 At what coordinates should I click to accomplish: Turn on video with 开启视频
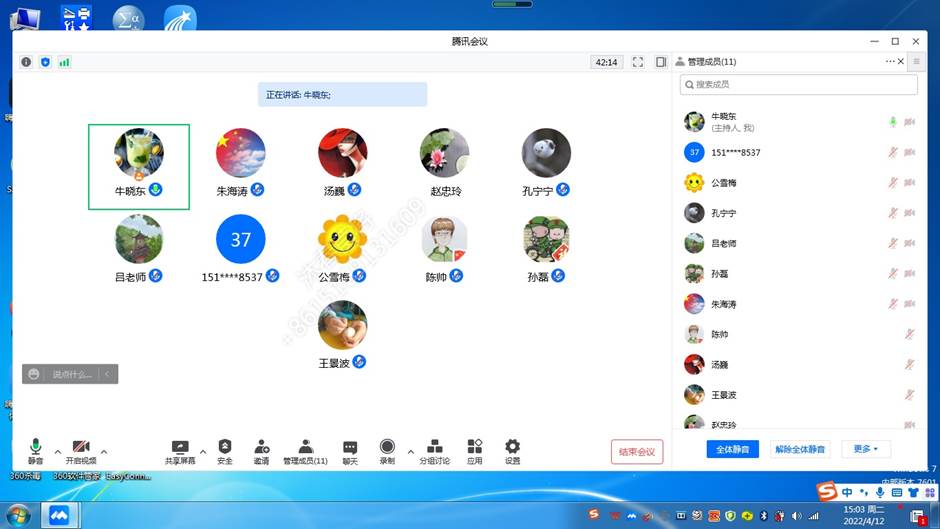point(81,447)
